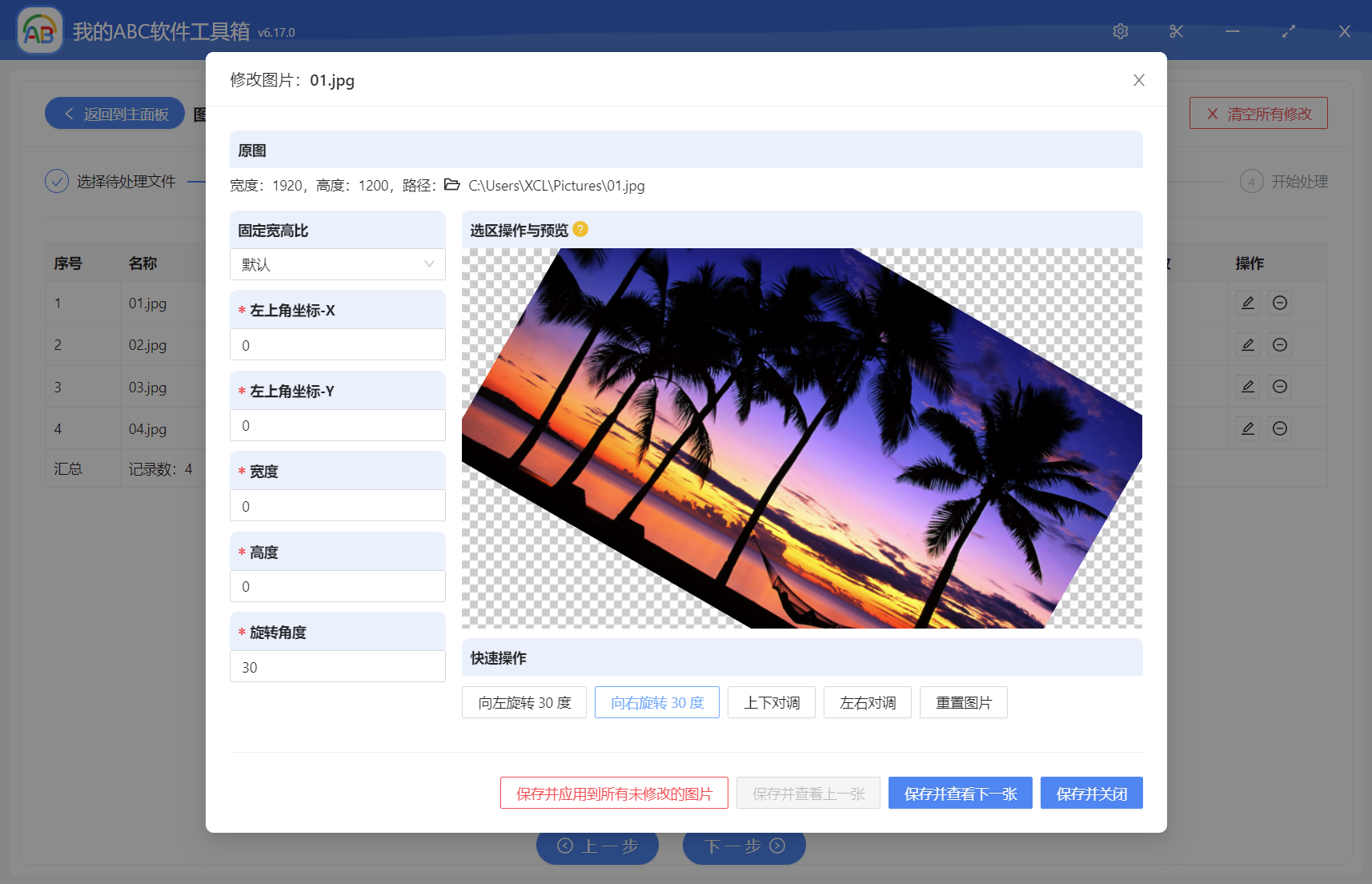Open the settings gear in the title bar
Image resolution: width=1372 pixels, height=884 pixels.
click(x=1121, y=31)
